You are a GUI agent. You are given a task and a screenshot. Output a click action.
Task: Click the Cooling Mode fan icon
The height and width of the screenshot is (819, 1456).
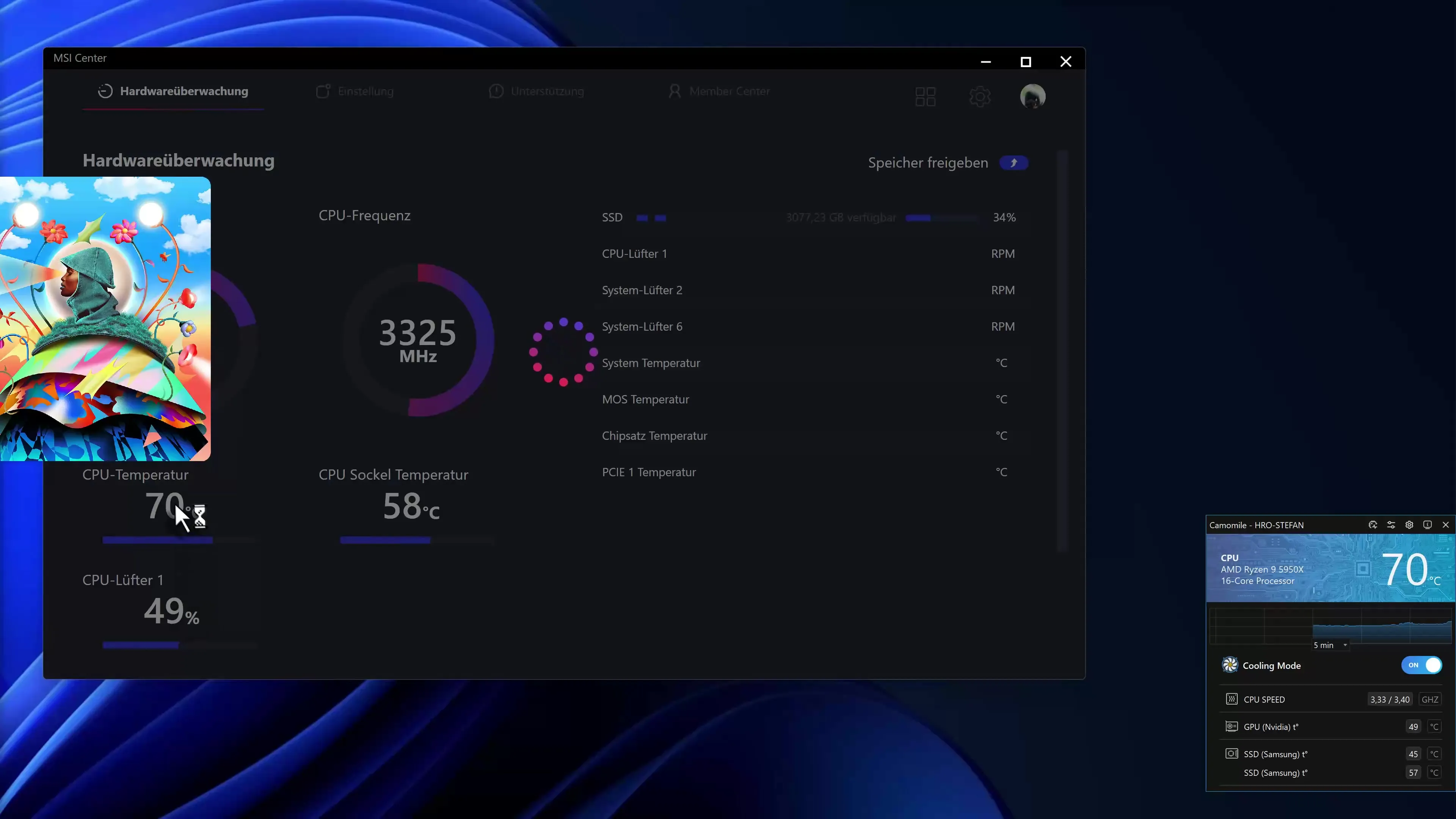point(1229,665)
